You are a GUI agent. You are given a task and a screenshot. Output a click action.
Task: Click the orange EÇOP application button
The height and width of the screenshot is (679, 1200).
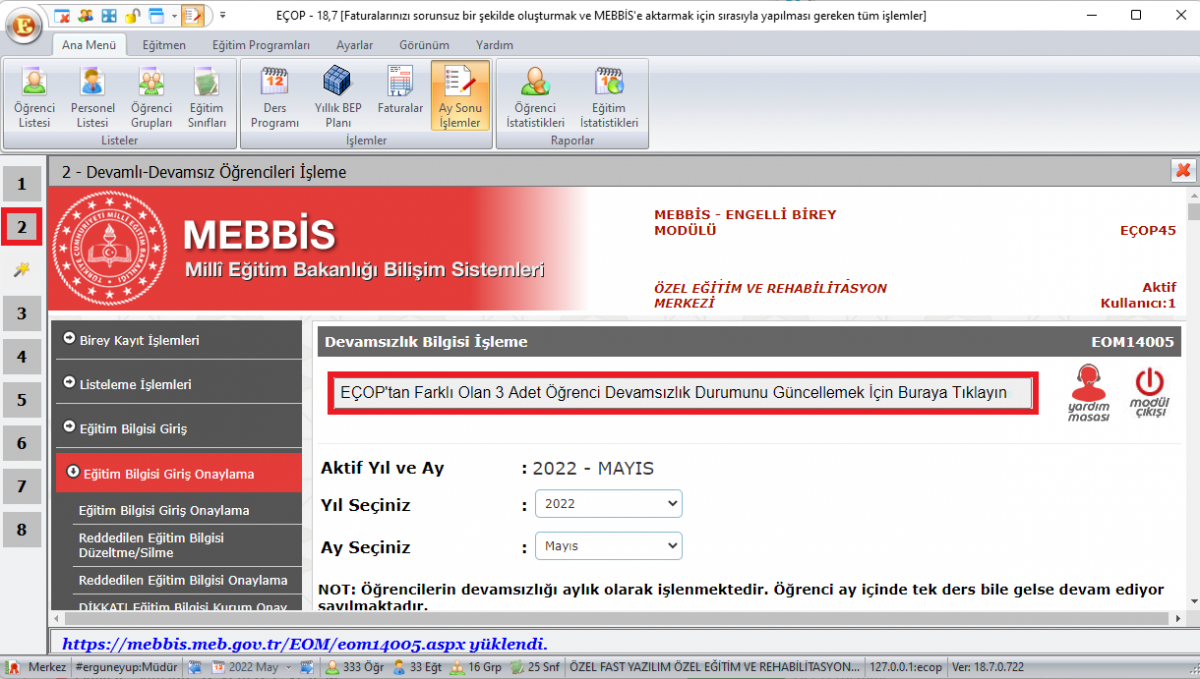tap(24, 24)
